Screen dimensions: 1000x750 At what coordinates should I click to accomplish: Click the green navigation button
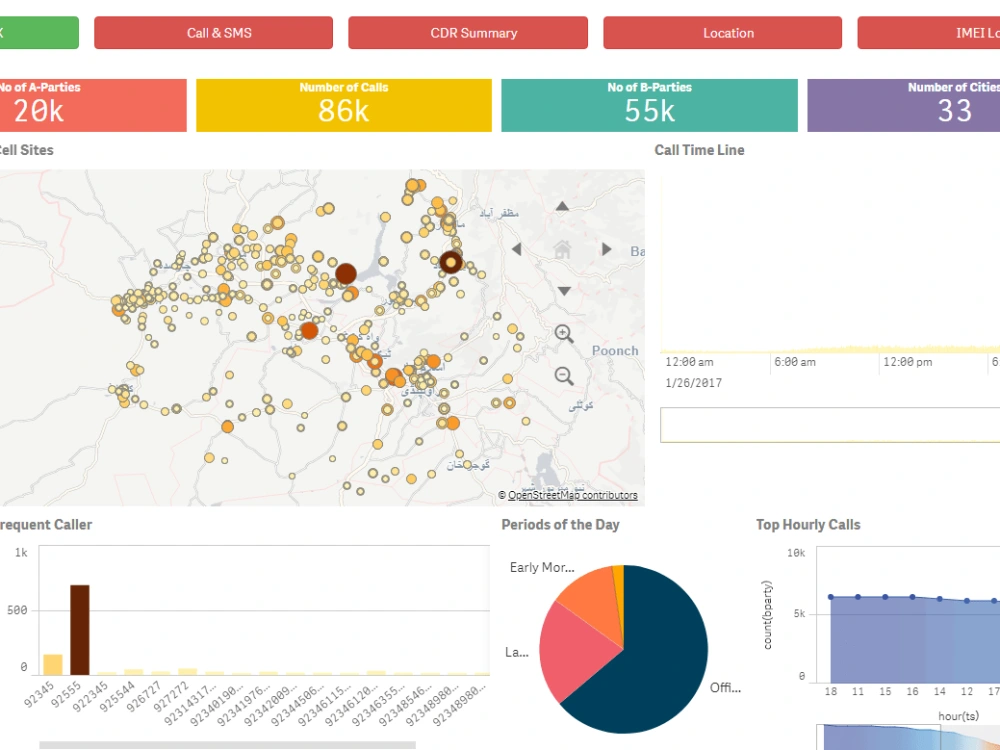point(39,33)
